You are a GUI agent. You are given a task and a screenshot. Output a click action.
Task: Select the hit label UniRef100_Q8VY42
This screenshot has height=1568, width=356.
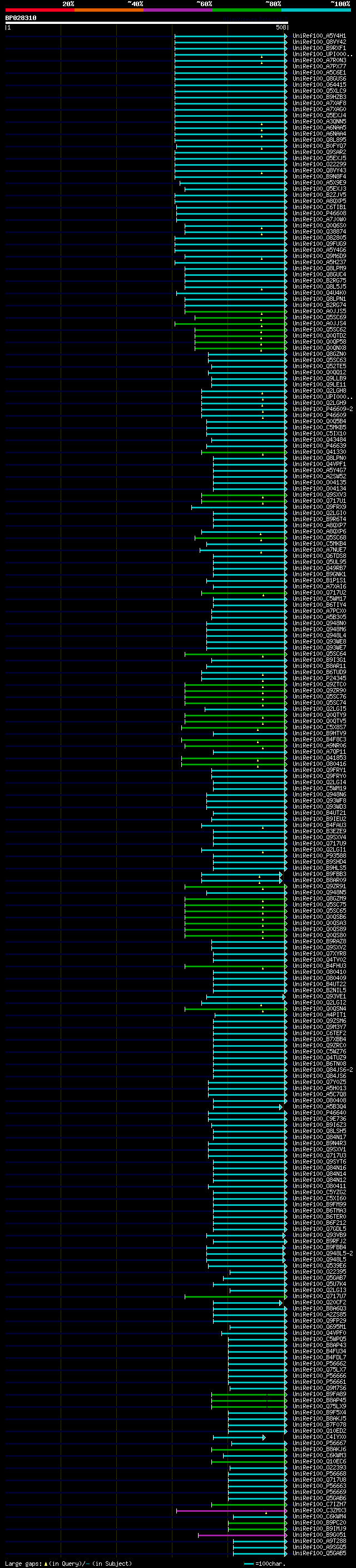319,42
